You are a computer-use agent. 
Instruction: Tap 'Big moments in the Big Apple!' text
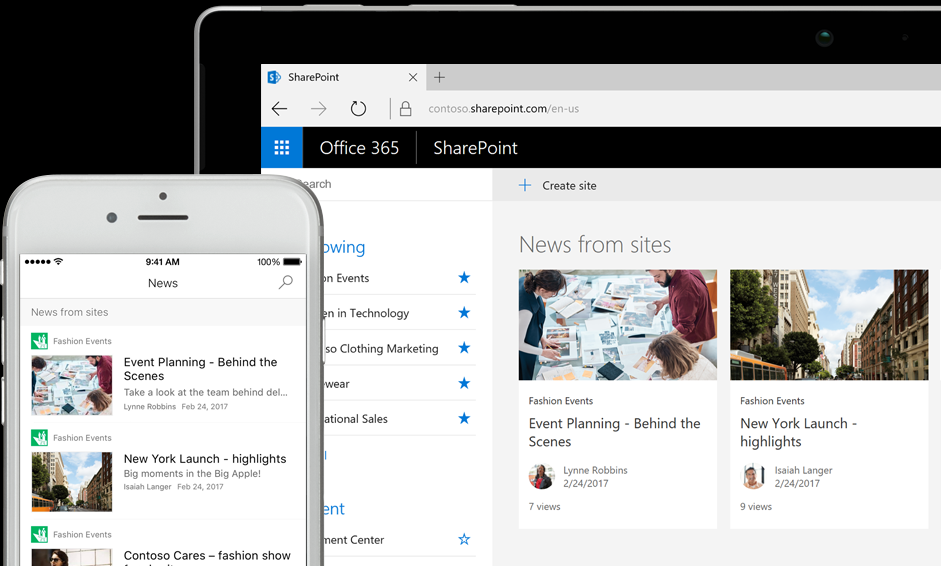tap(192, 474)
